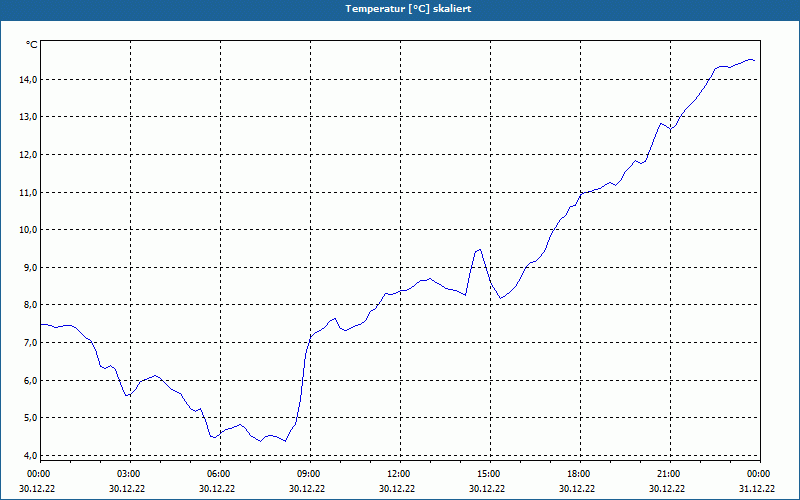Click the 31.12.22 date label
800x500 pixels.
click(x=757, y=488)
